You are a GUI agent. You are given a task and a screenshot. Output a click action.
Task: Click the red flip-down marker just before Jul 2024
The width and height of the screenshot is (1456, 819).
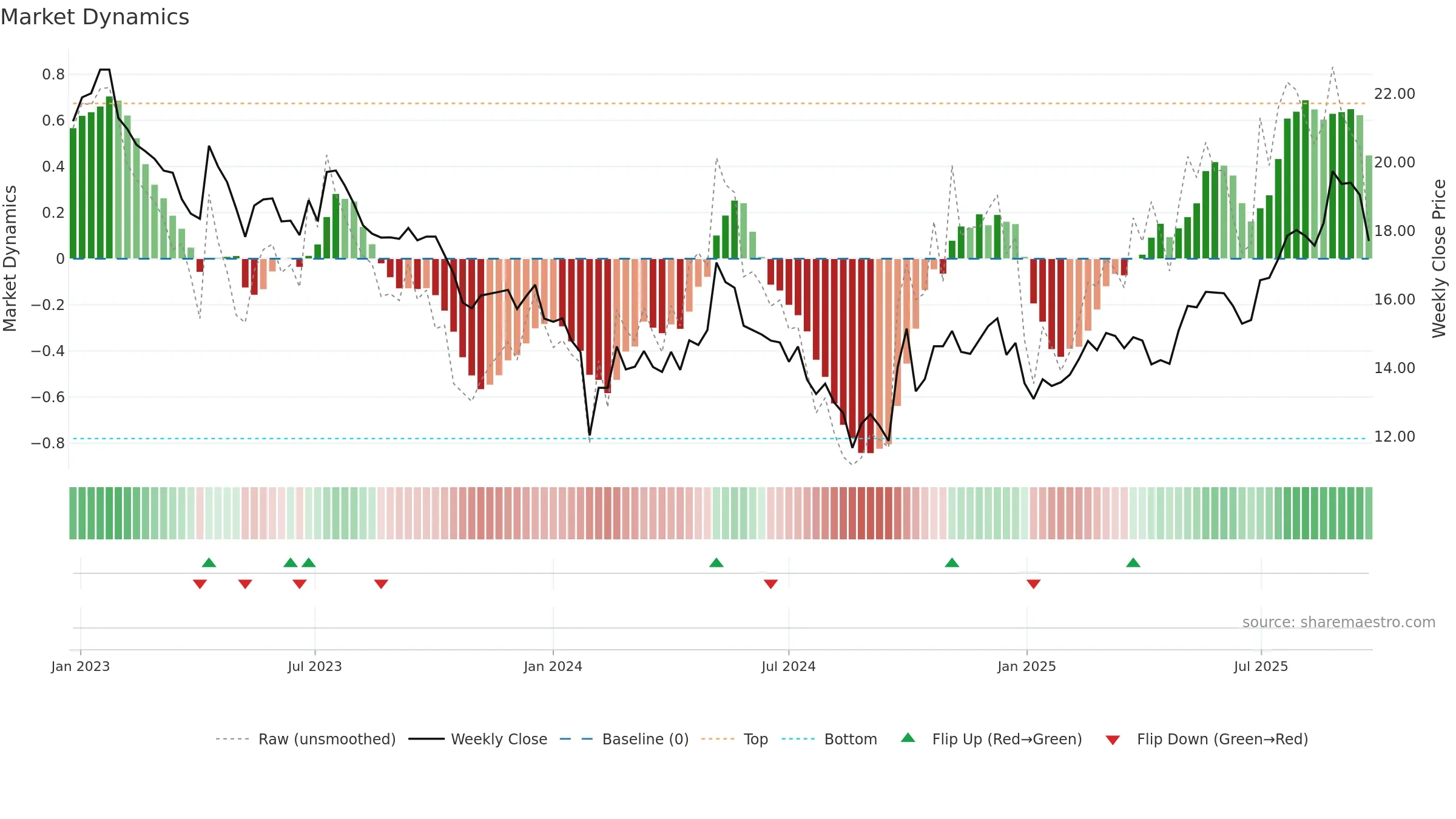pyautogui.click(x=770, y=584)
